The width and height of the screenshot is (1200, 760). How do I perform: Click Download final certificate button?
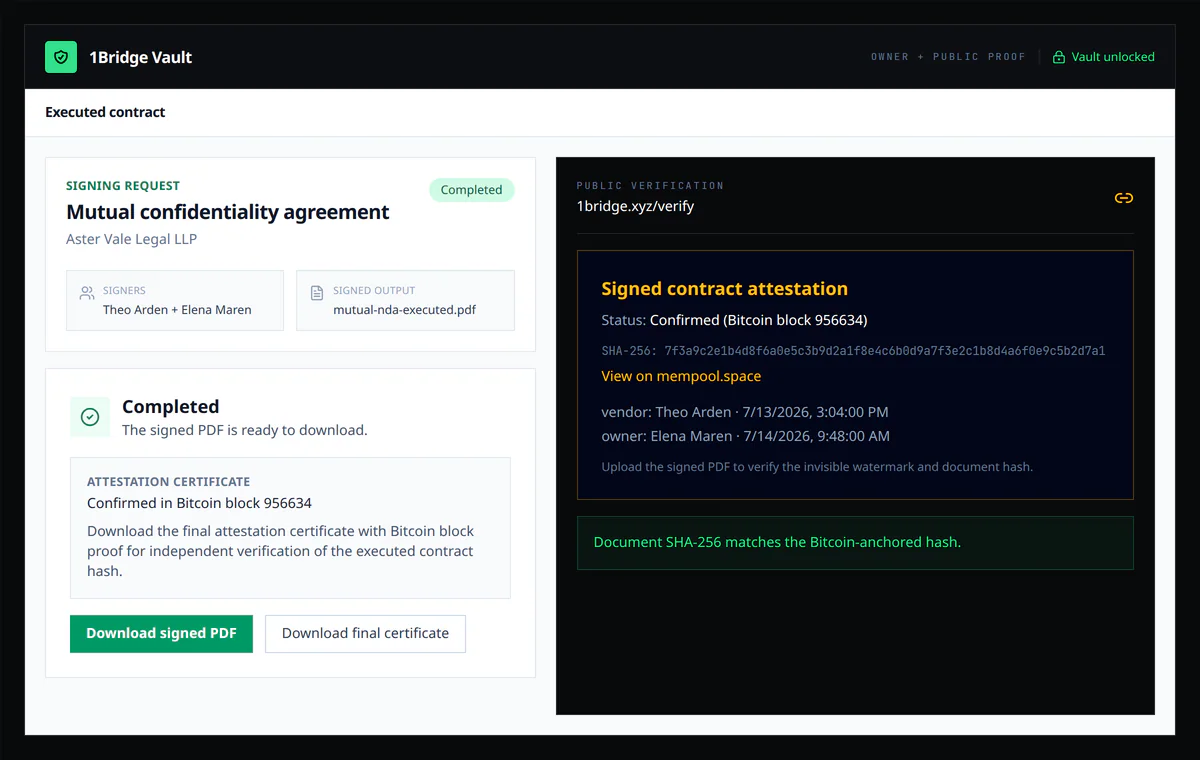point(365,634)
